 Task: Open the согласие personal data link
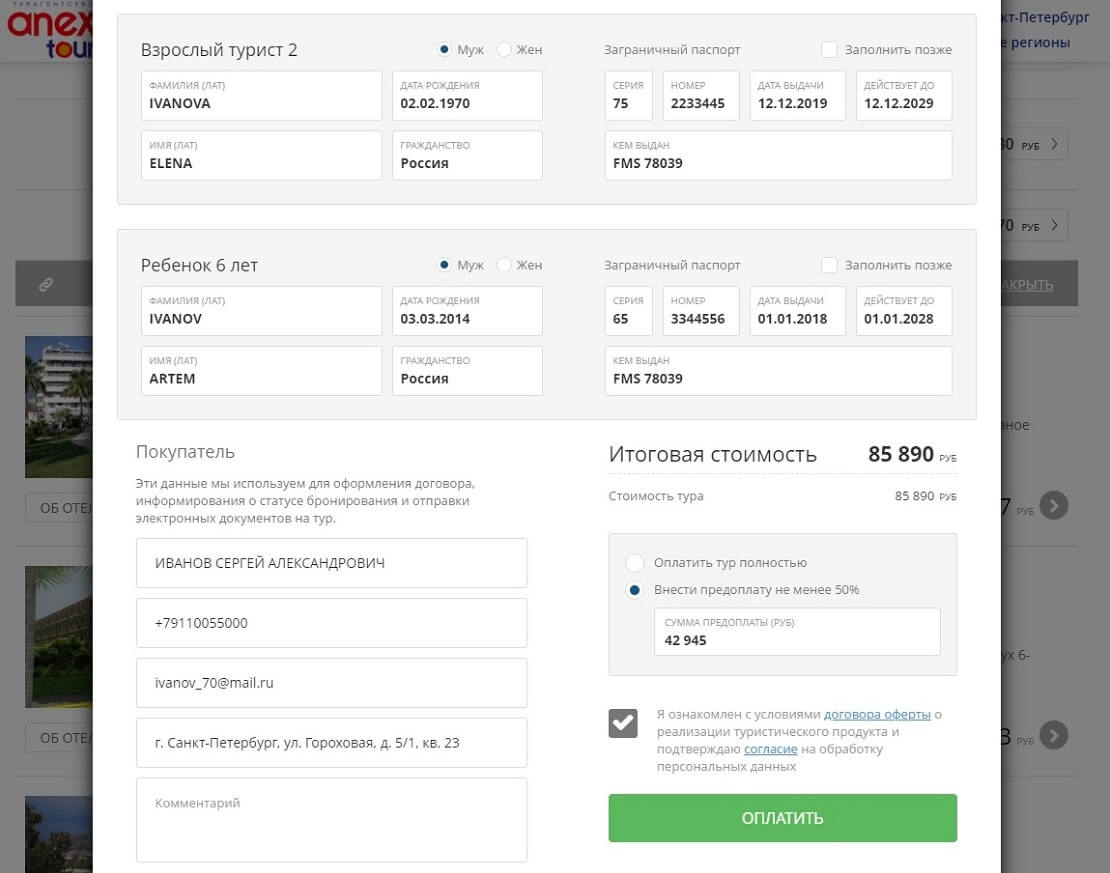(770, 749)
